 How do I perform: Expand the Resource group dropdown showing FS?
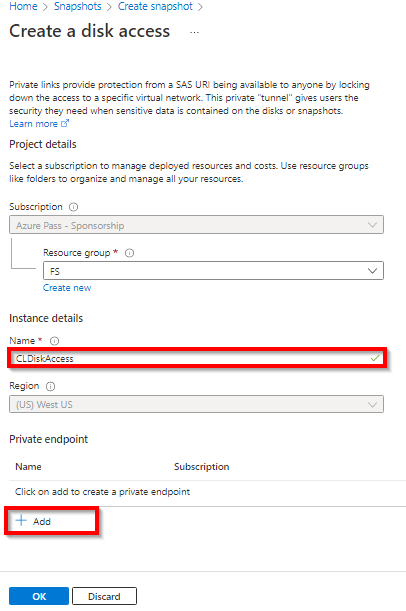(x=213, y=271)
